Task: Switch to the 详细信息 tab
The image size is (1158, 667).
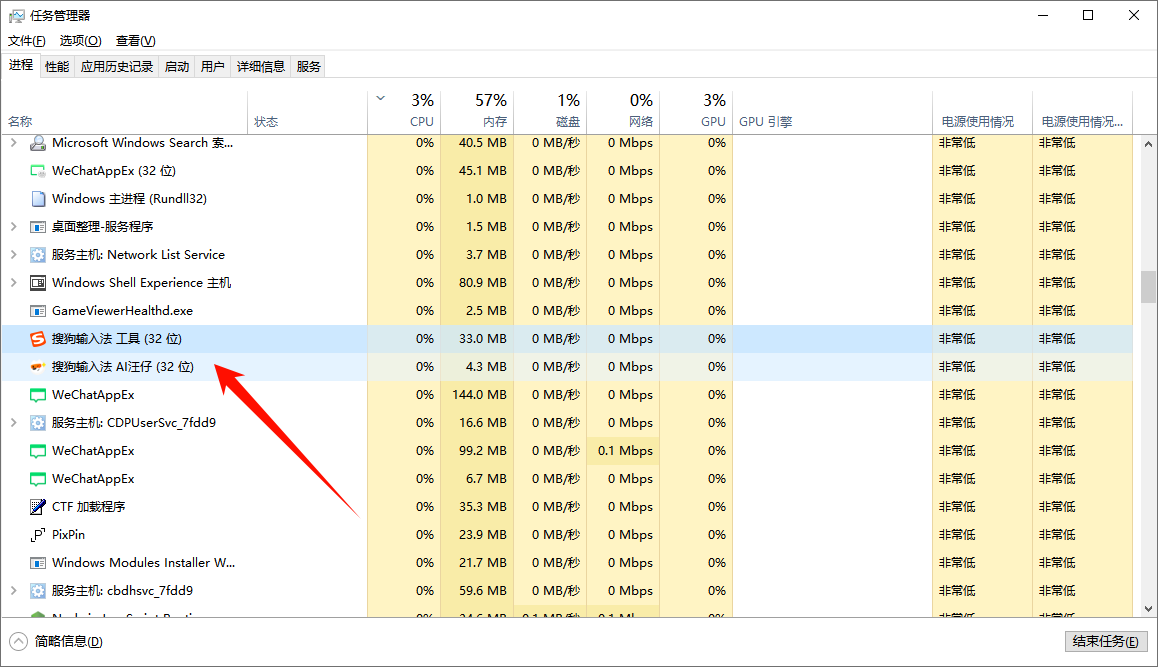Action: point(261,67)
